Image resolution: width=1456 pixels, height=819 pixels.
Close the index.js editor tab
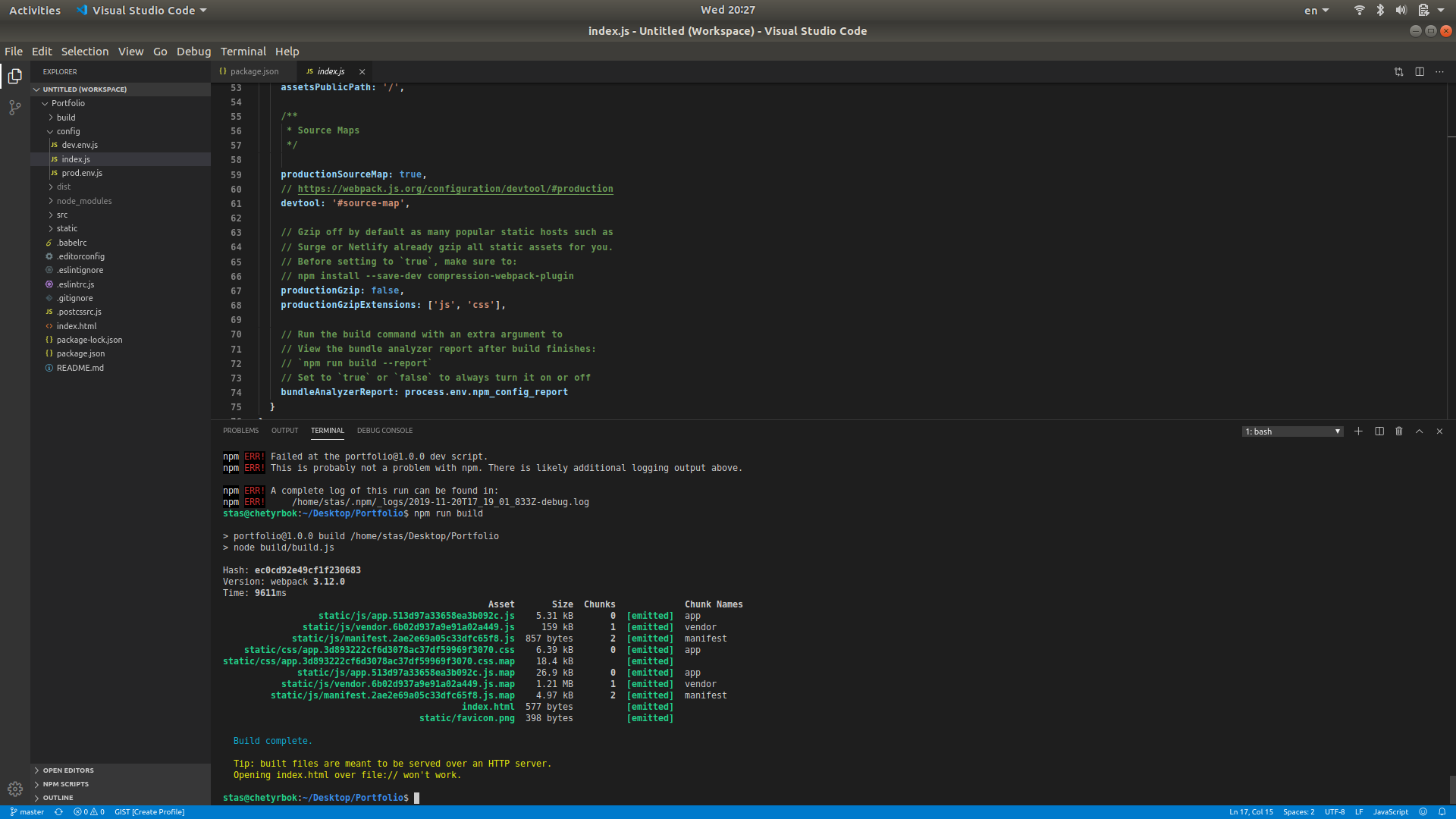tap(362, 72)
